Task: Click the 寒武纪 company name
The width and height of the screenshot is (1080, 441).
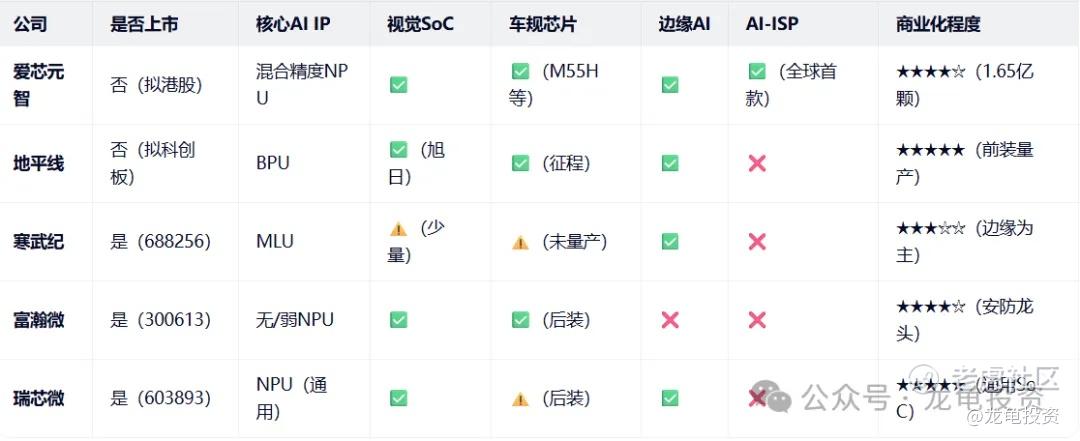Action: tap(38, 242)
